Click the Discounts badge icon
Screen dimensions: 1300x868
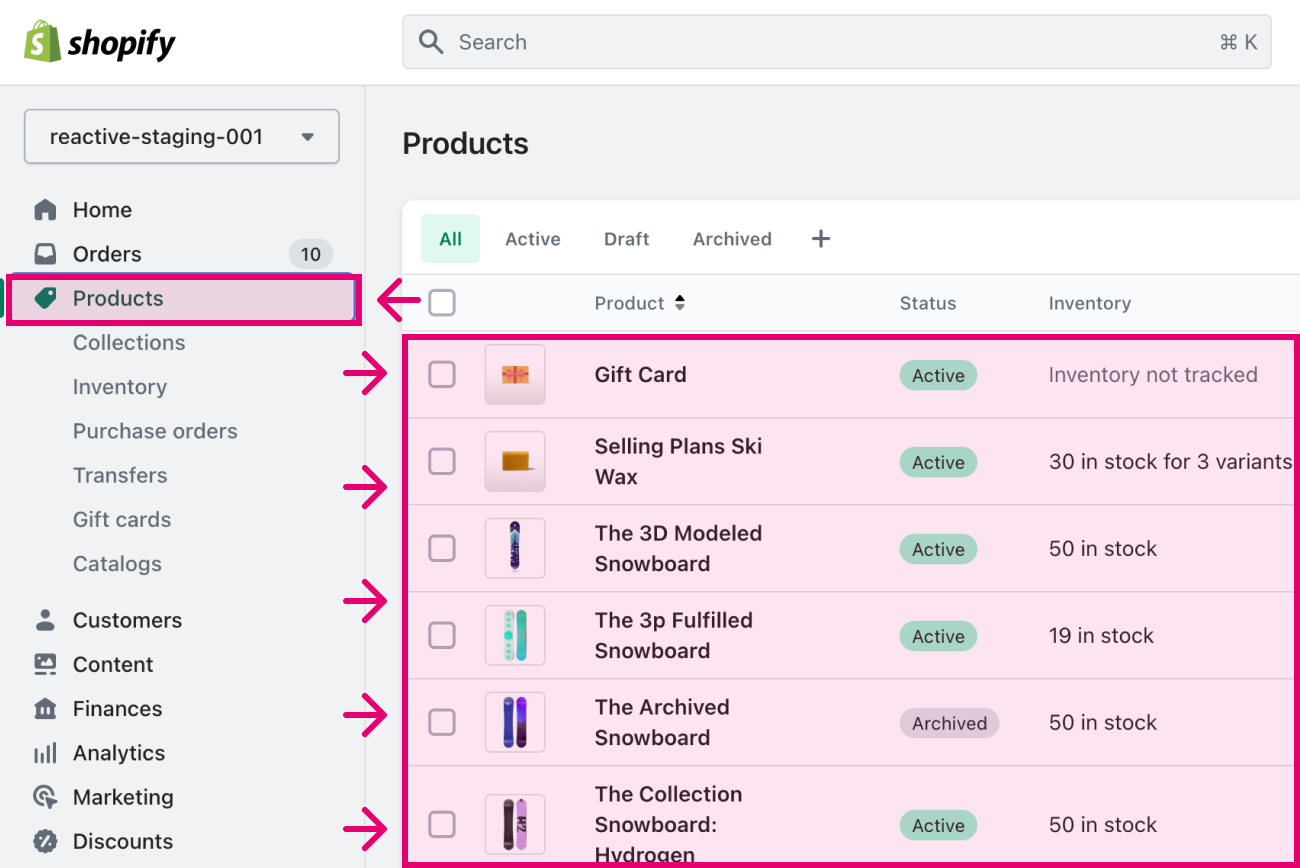45,841
